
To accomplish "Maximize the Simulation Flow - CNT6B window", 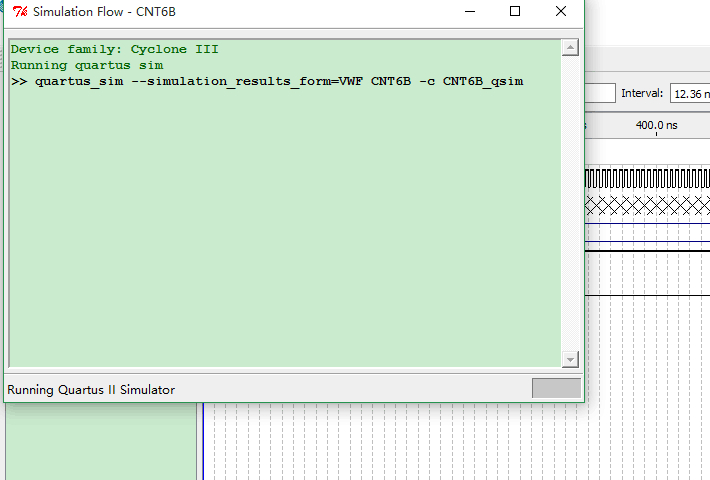I will pyautogui.click(x=515, y=11).
